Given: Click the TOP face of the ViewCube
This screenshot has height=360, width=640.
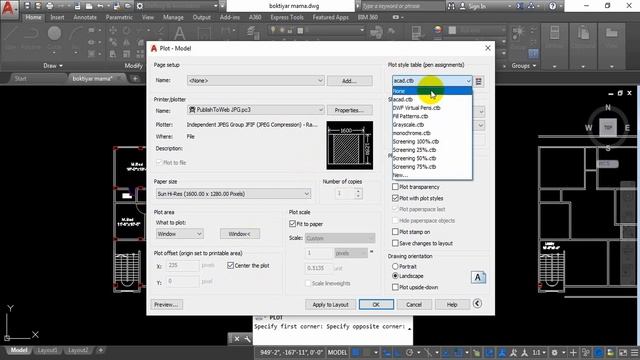Looking at the screenshot, I should [608, 128].
